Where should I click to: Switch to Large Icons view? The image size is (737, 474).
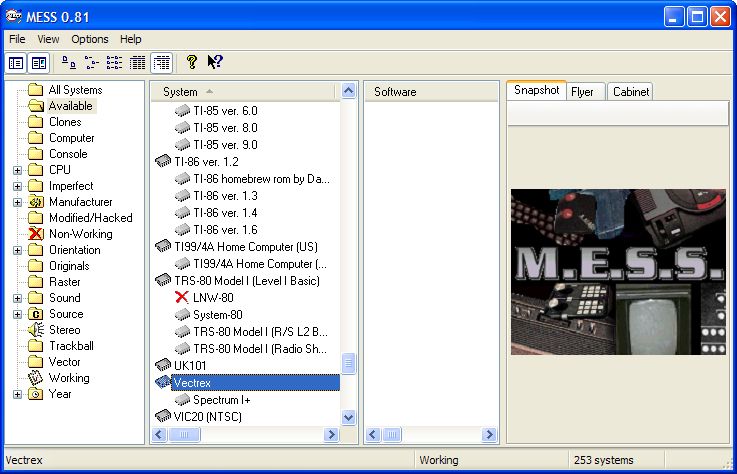(x=69, y=63)
